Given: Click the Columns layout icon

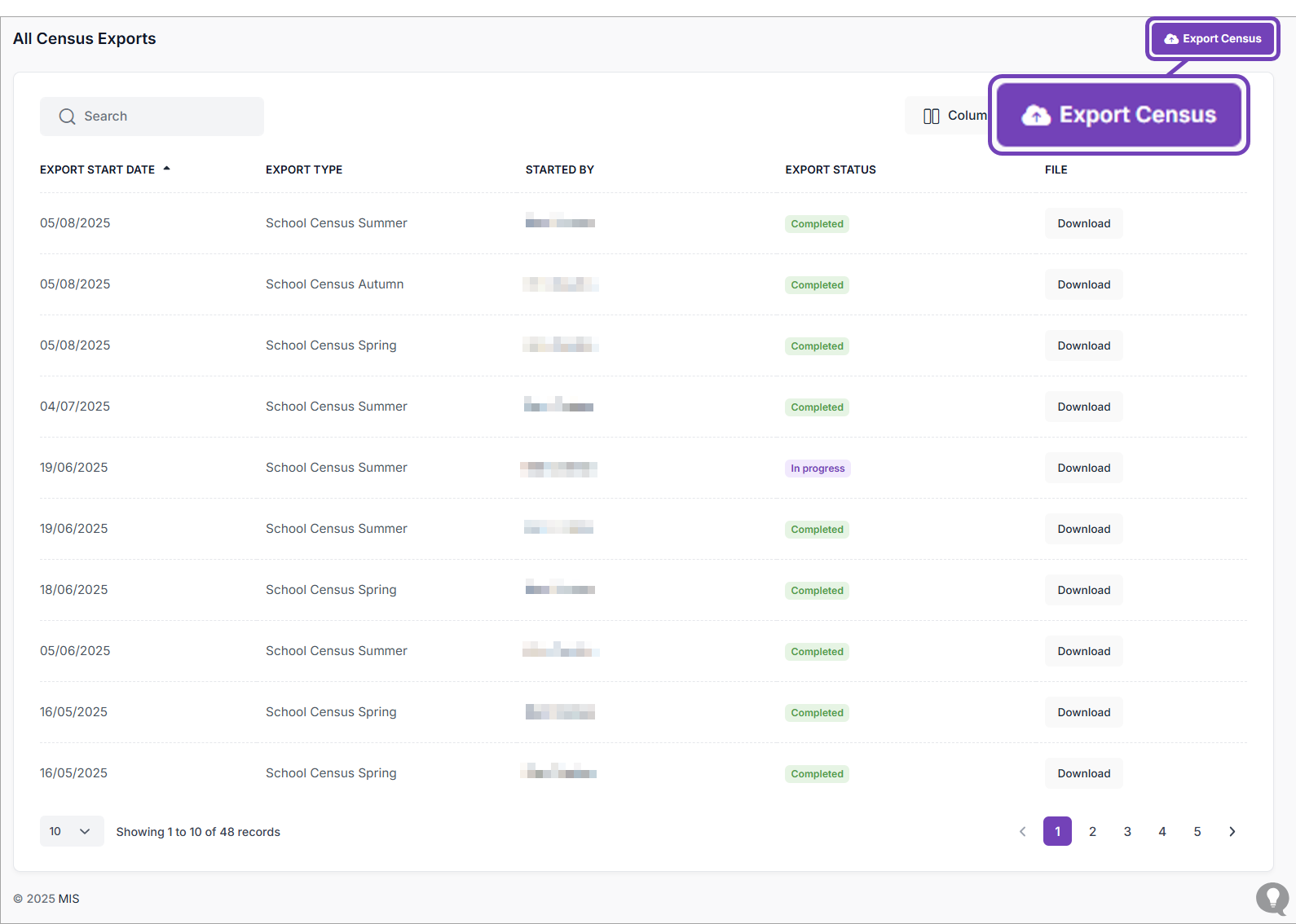Looking at the screenshot, I should point(931,117).
